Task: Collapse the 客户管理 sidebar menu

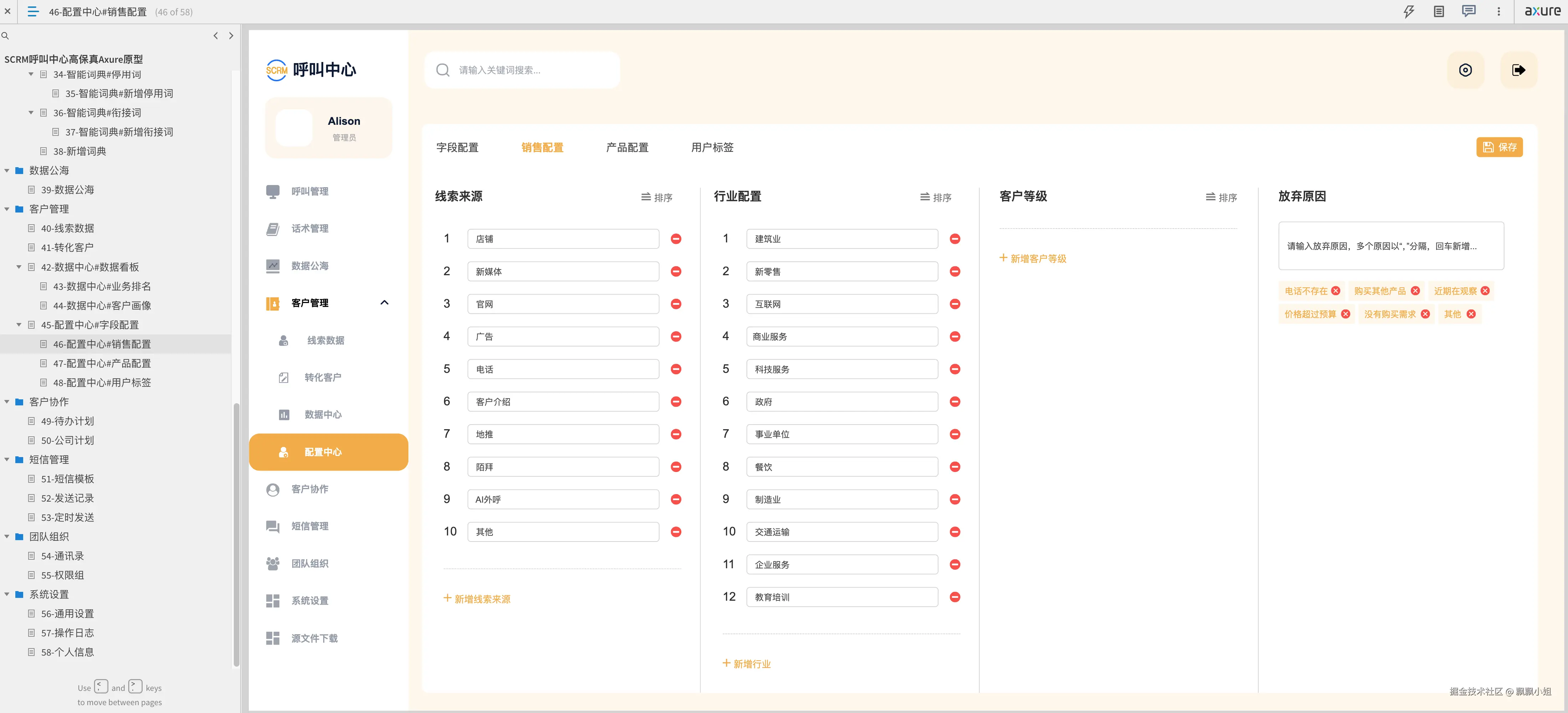Action: (384, 303)
